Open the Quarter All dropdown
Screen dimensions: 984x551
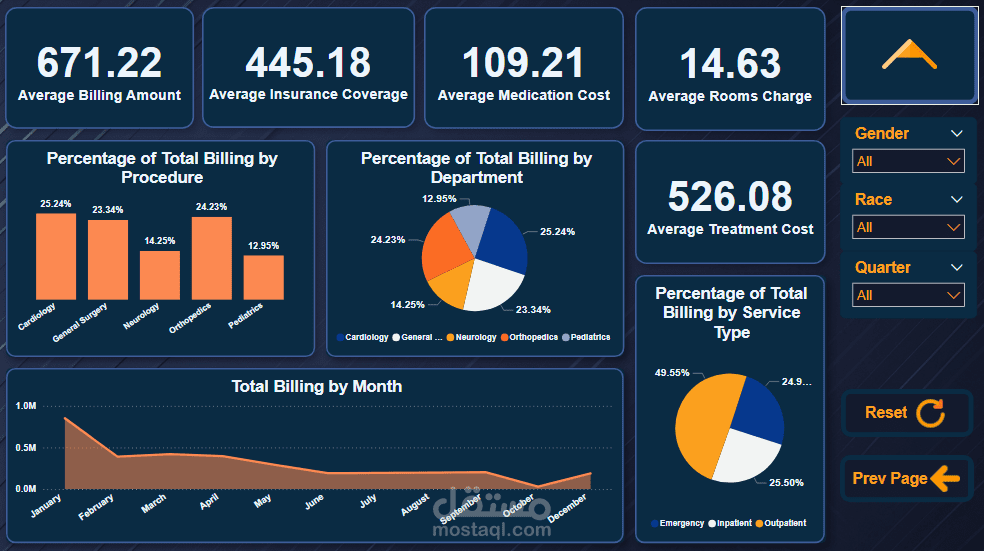click(x=908, y=295)
